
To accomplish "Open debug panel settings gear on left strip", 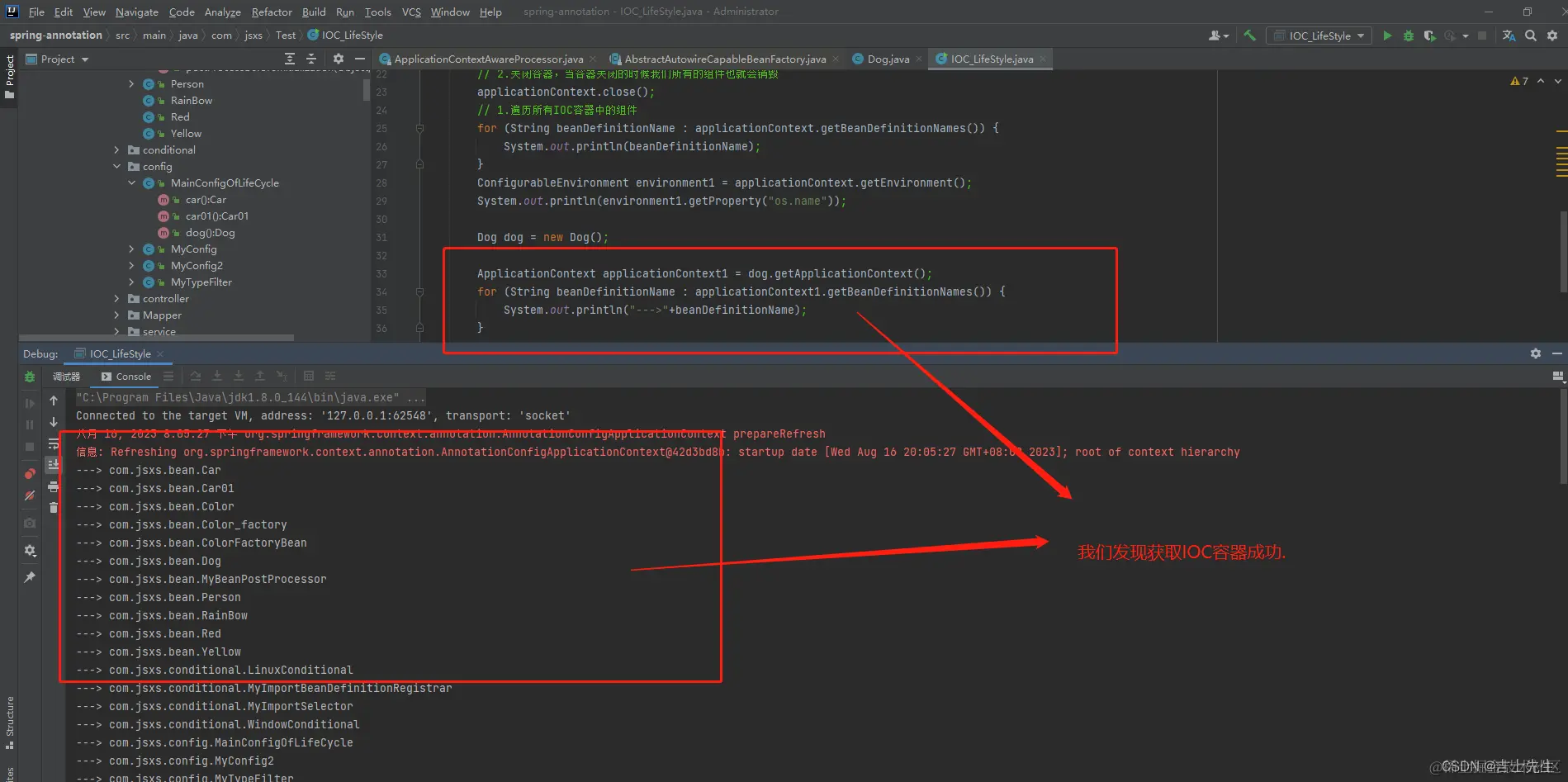I will (30, 551).
